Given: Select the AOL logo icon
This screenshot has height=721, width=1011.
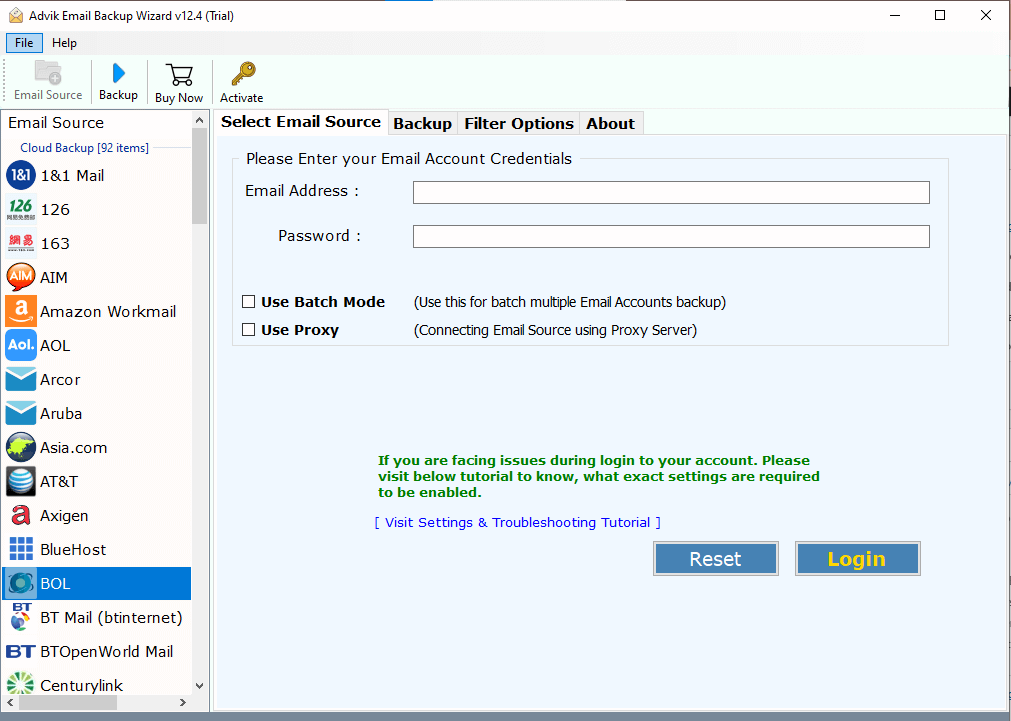Looking at the screenshot, I should 21,345.
